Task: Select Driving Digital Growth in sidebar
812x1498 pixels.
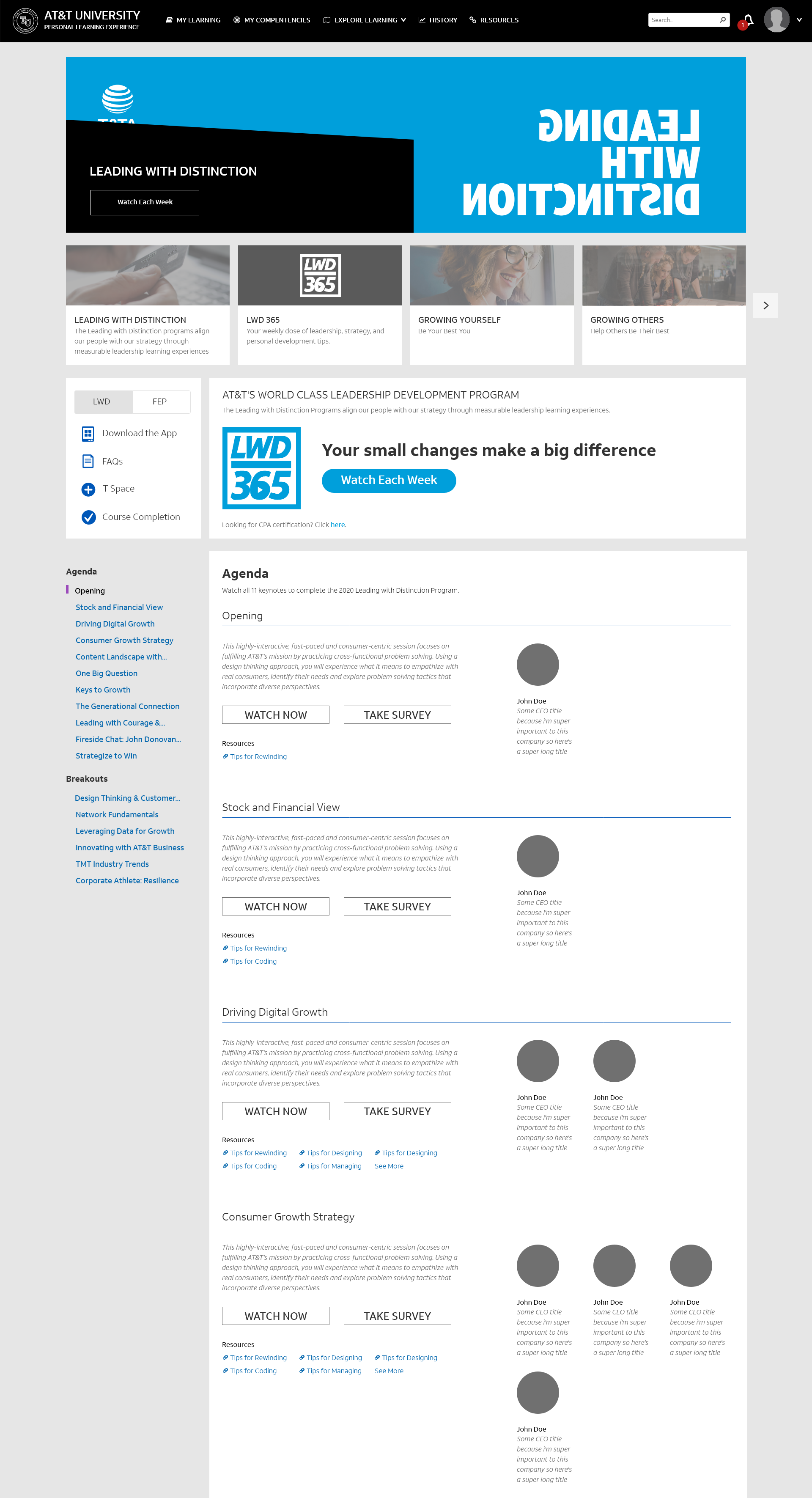Action: click(115, 624)
